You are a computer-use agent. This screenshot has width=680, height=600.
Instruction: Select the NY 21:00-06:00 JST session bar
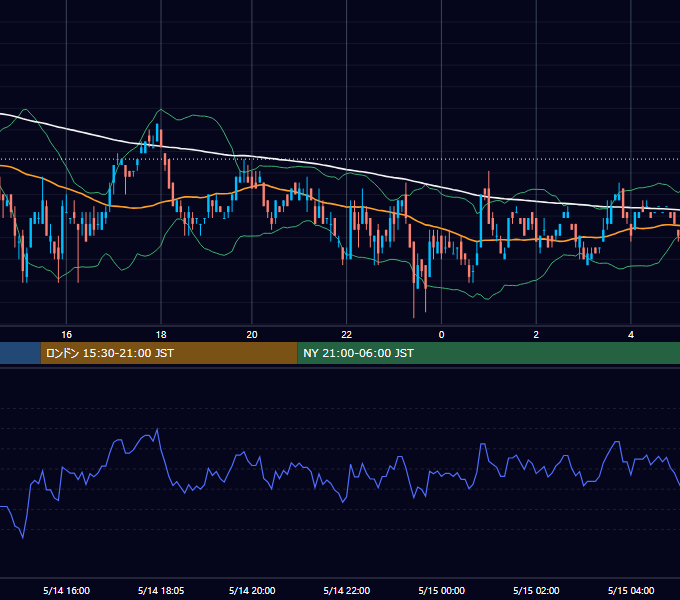(489, 353)
